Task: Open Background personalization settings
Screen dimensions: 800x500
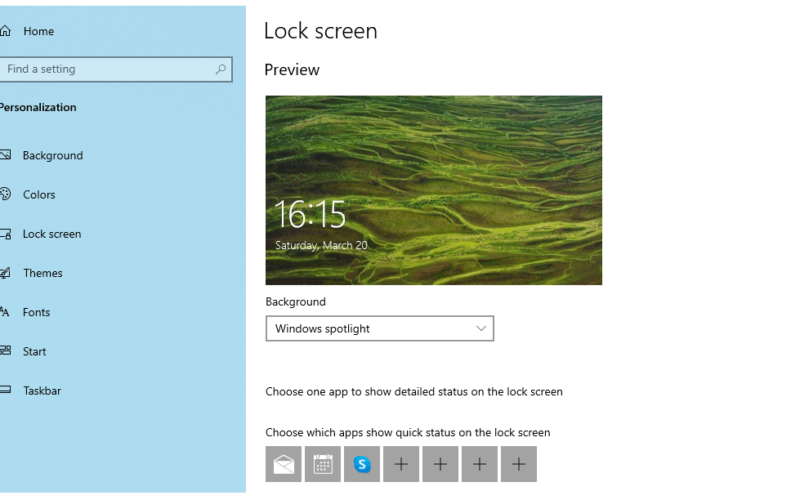Action: point(53,155)
